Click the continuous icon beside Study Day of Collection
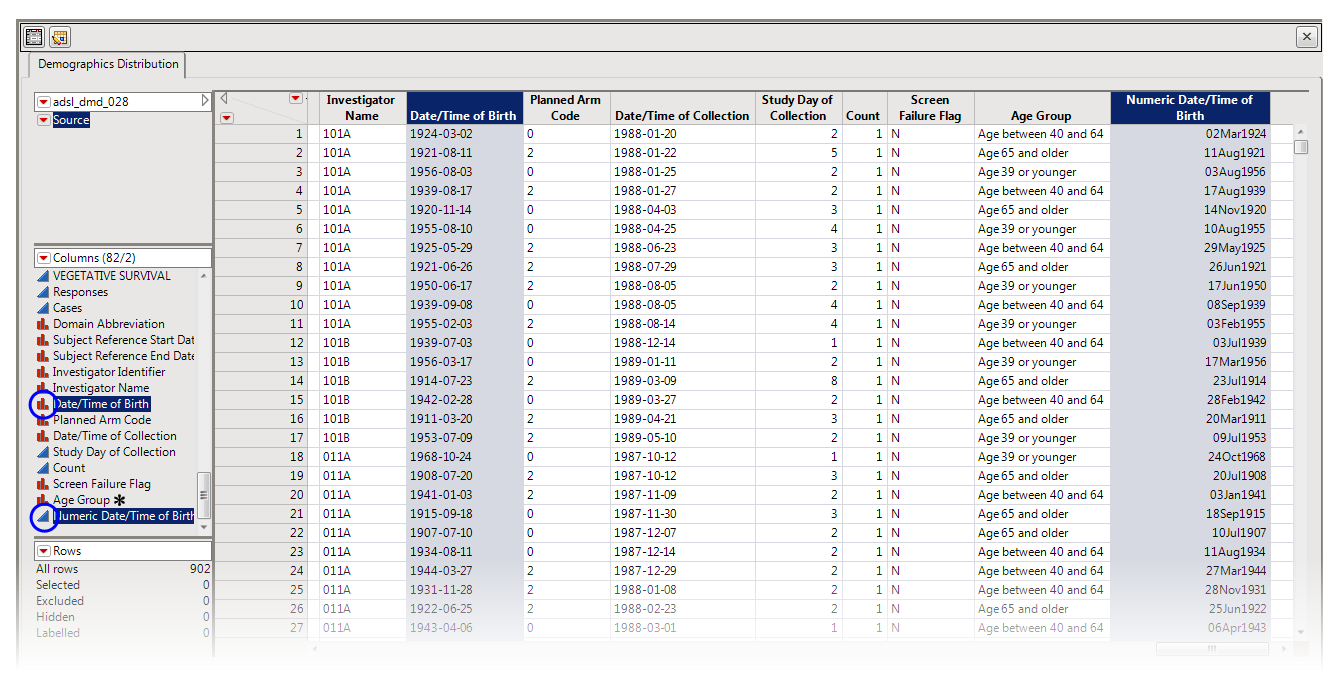Image resolution: width=1338 pixels, height=684 pixels. pos(43,452)
